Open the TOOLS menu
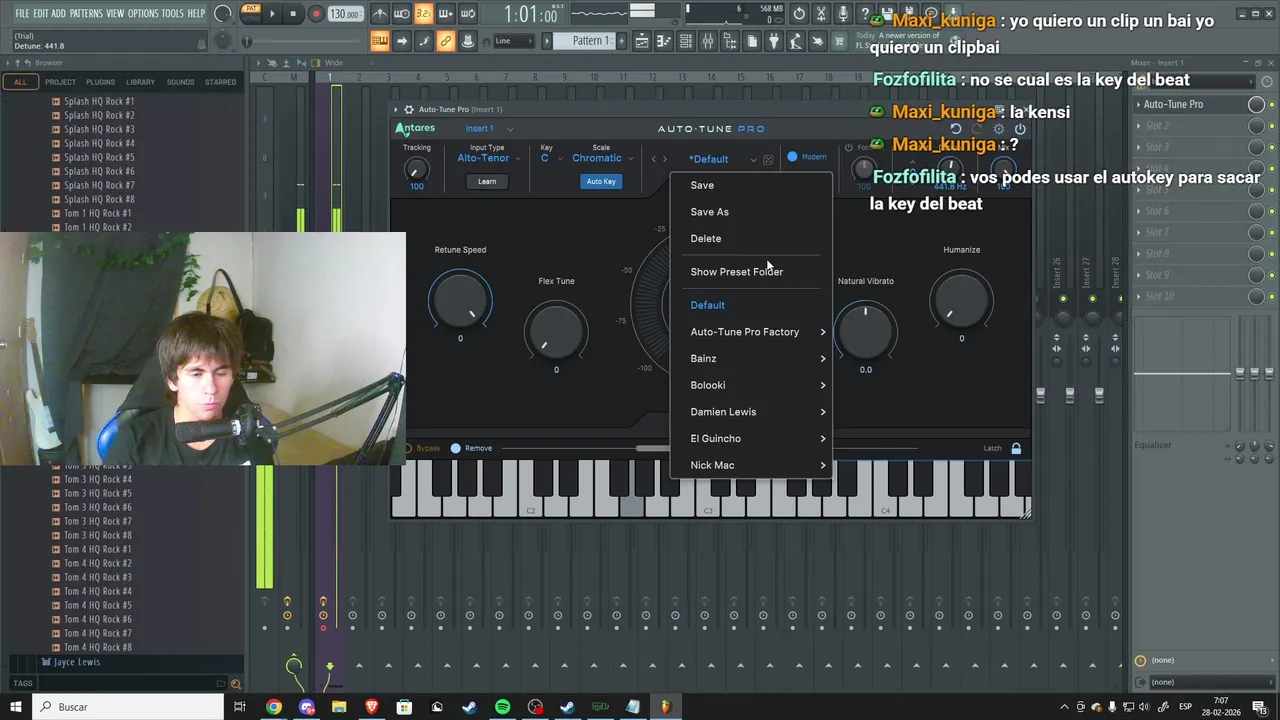Viewport: 1280px width, 720px height. coord(173,13)
